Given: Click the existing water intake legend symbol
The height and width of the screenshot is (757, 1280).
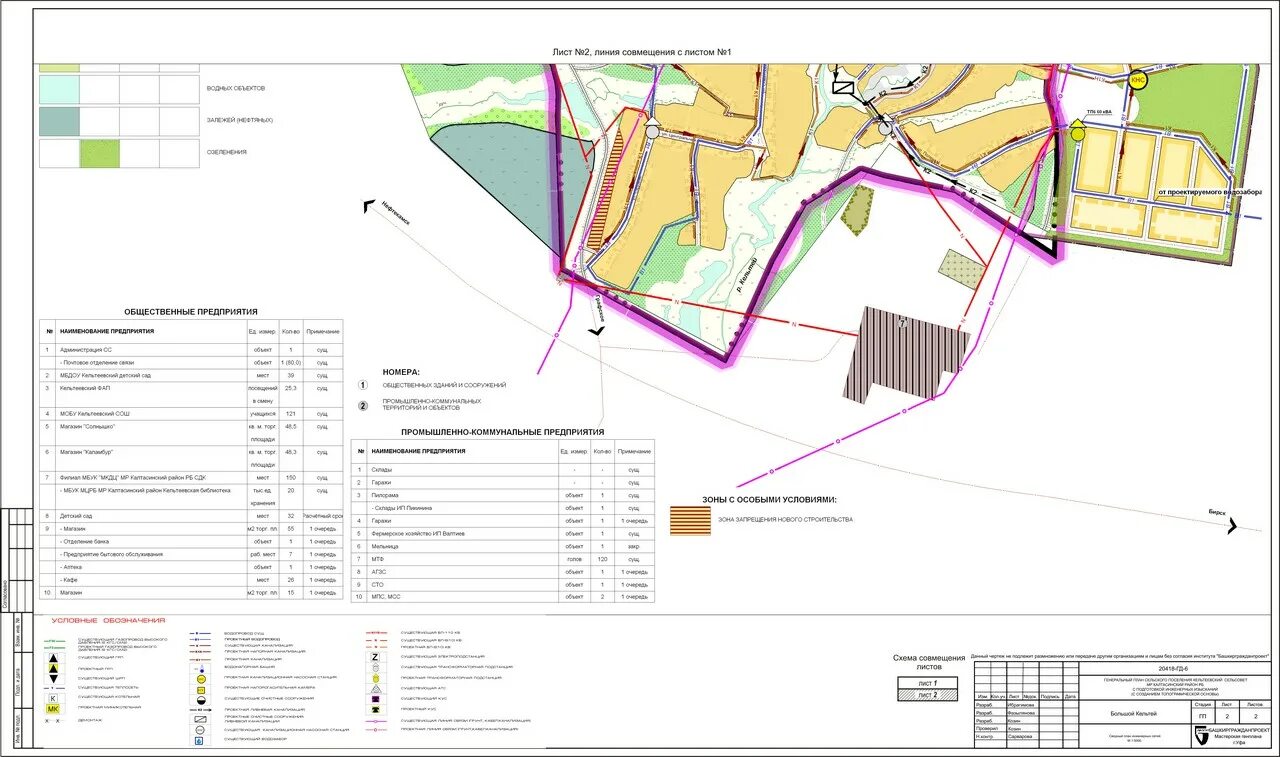Looking at the screenshot, I should (200, 740).
